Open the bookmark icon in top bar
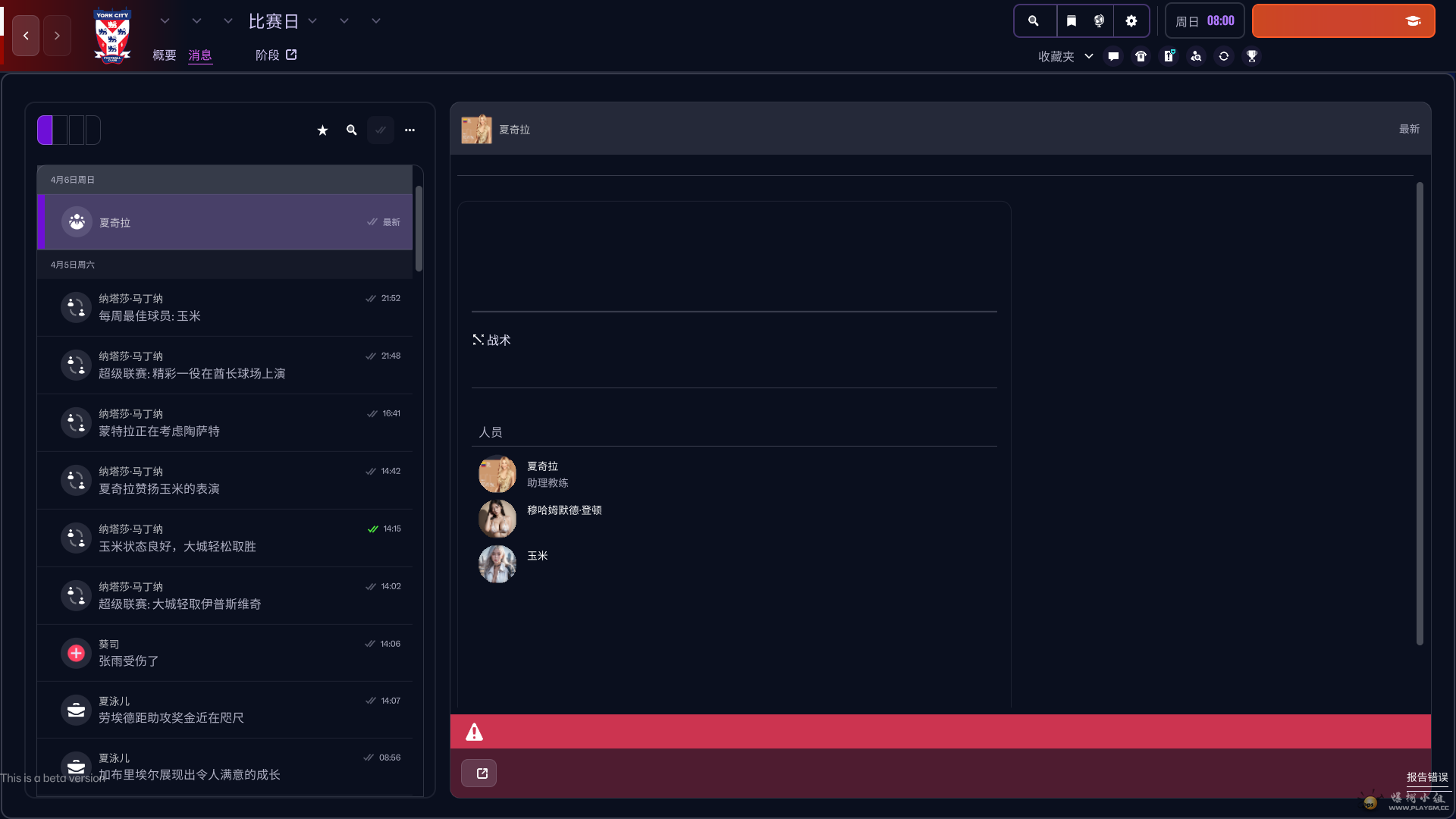 coord(1071,21)
